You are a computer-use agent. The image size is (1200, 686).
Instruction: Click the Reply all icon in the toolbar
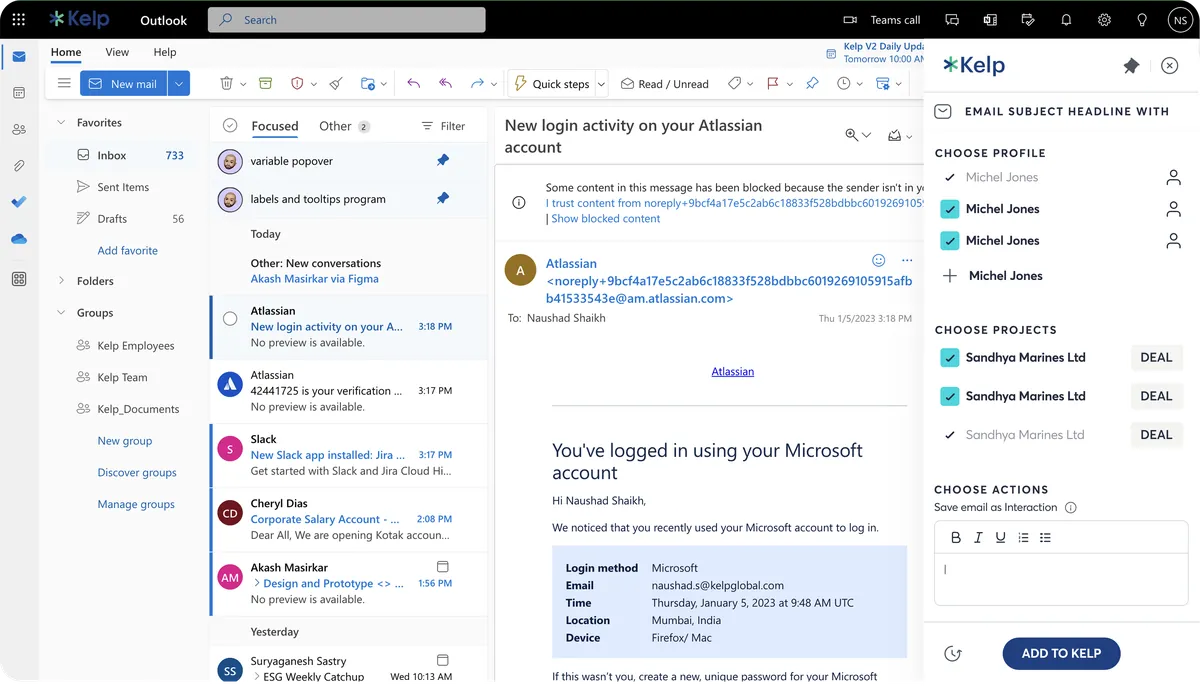coord(445,84)
